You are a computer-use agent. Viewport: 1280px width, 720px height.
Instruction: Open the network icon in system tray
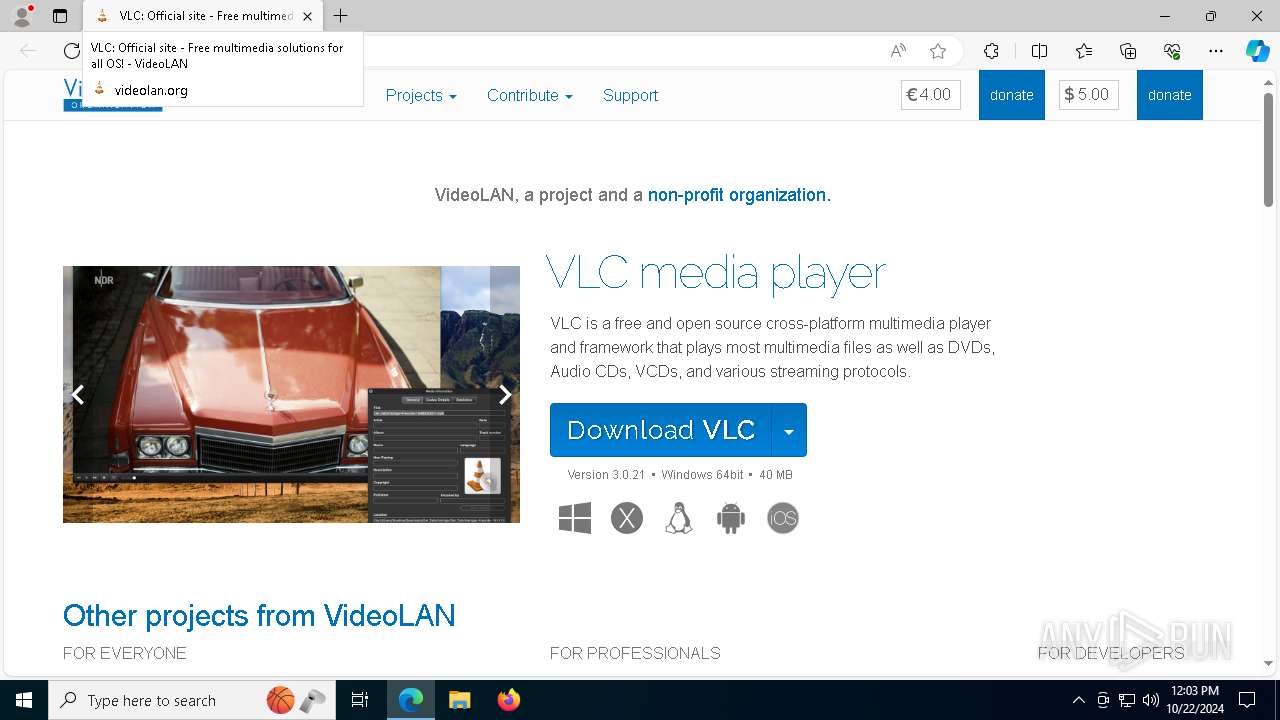[x=1127, y=700]
